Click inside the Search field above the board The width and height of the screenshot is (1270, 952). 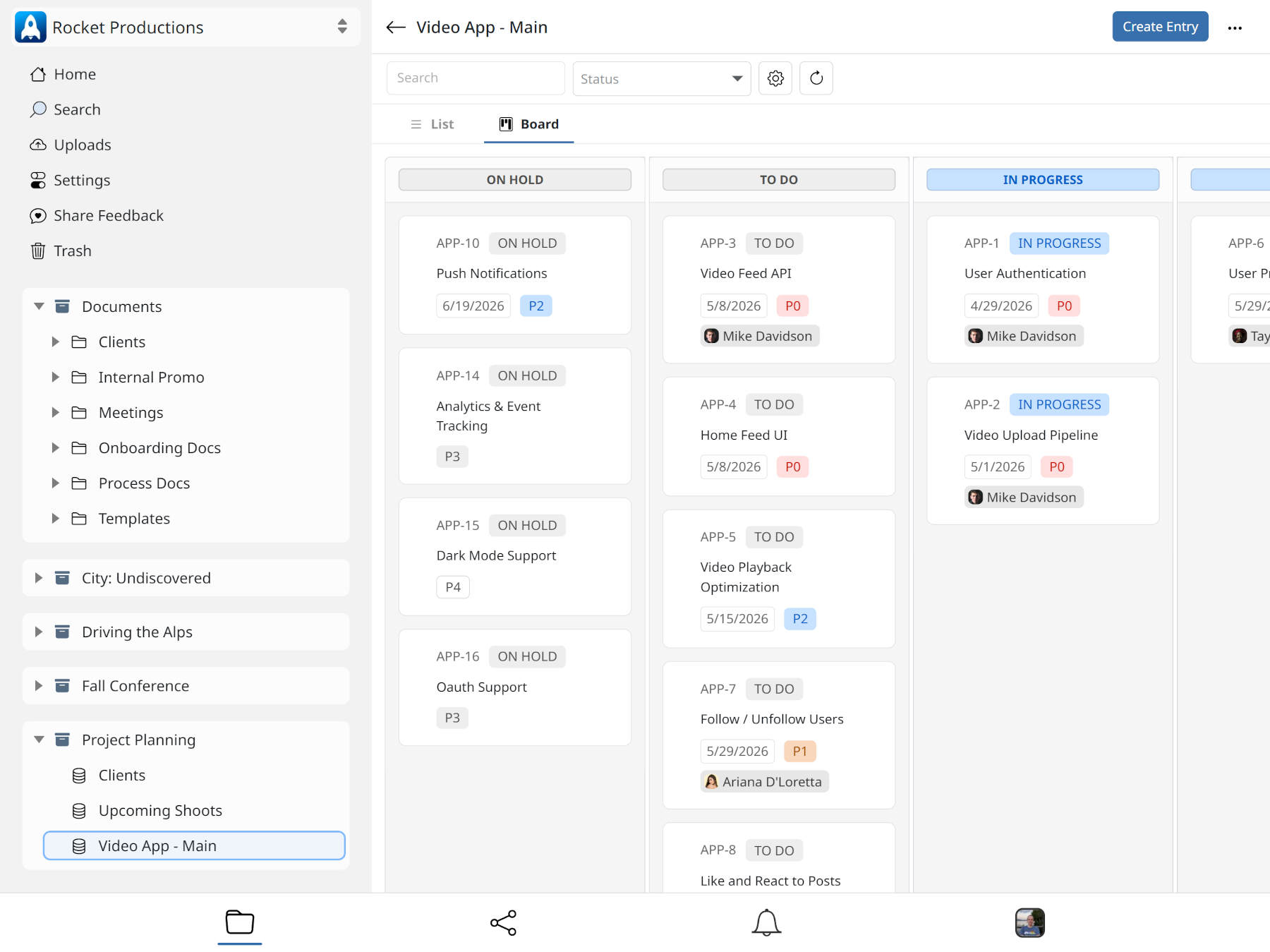point(475,78)
